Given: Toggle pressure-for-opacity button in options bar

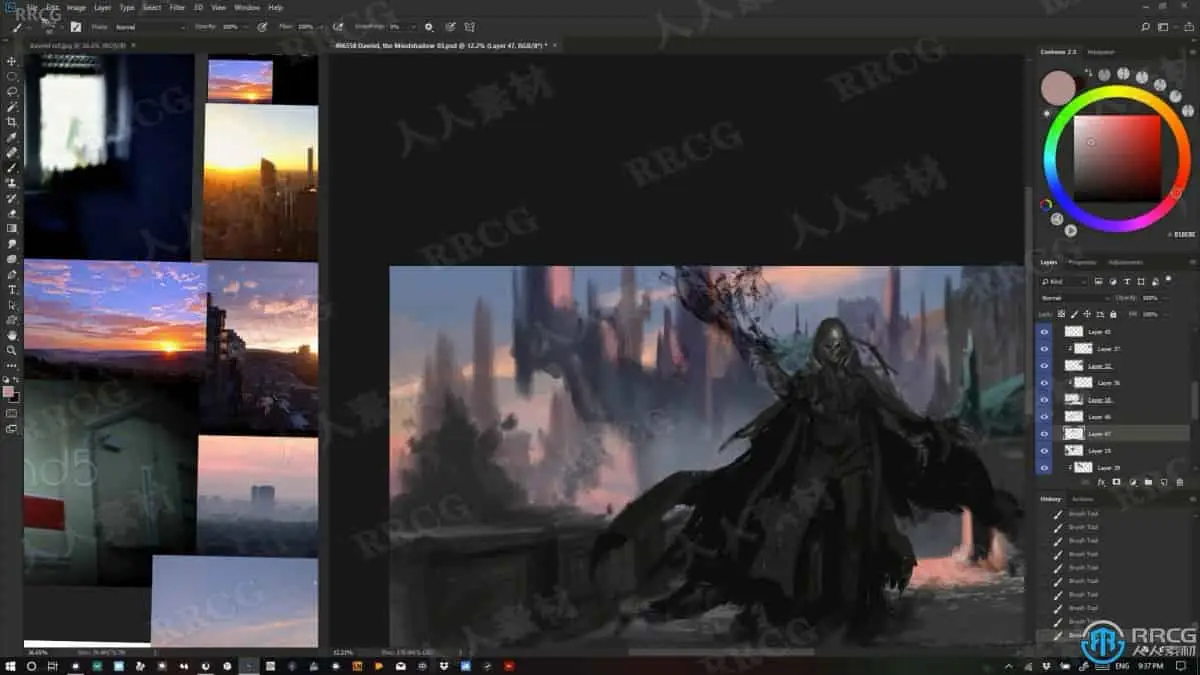Looking at the screenshot, I should [x=262, y=27].
